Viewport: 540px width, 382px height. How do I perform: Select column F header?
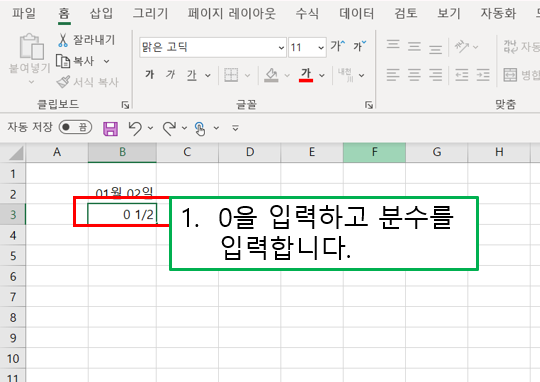(374, 152)
